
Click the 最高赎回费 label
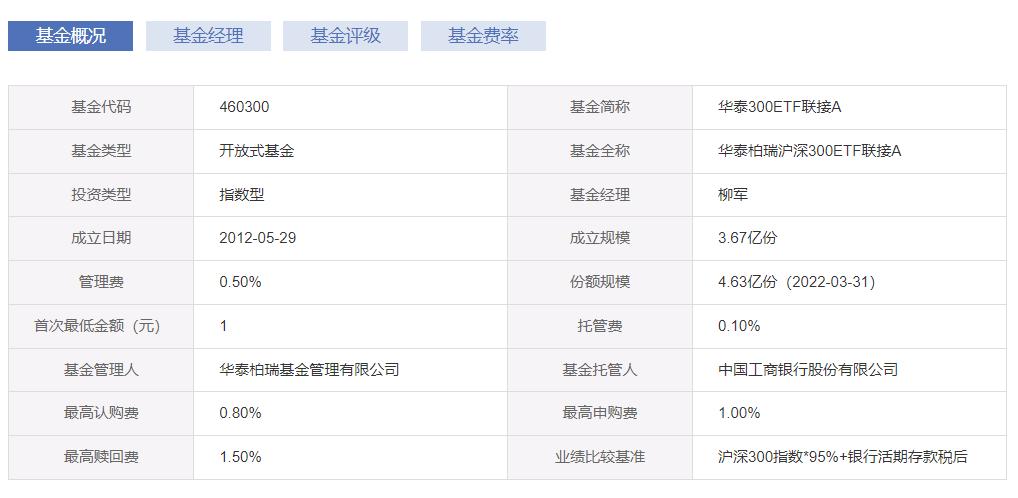coord(101,457)
